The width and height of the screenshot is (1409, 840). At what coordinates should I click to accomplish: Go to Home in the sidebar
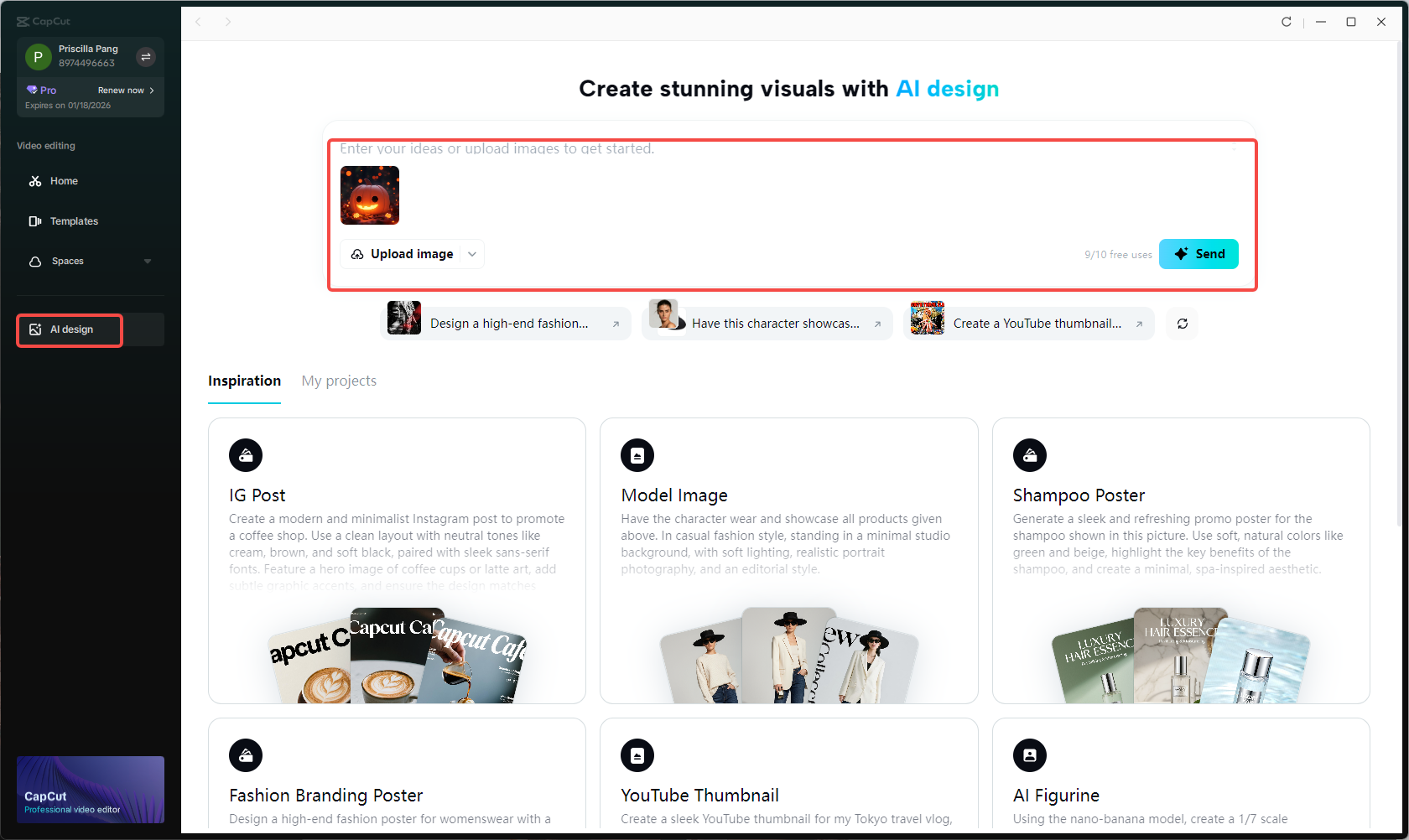(62, 180)
